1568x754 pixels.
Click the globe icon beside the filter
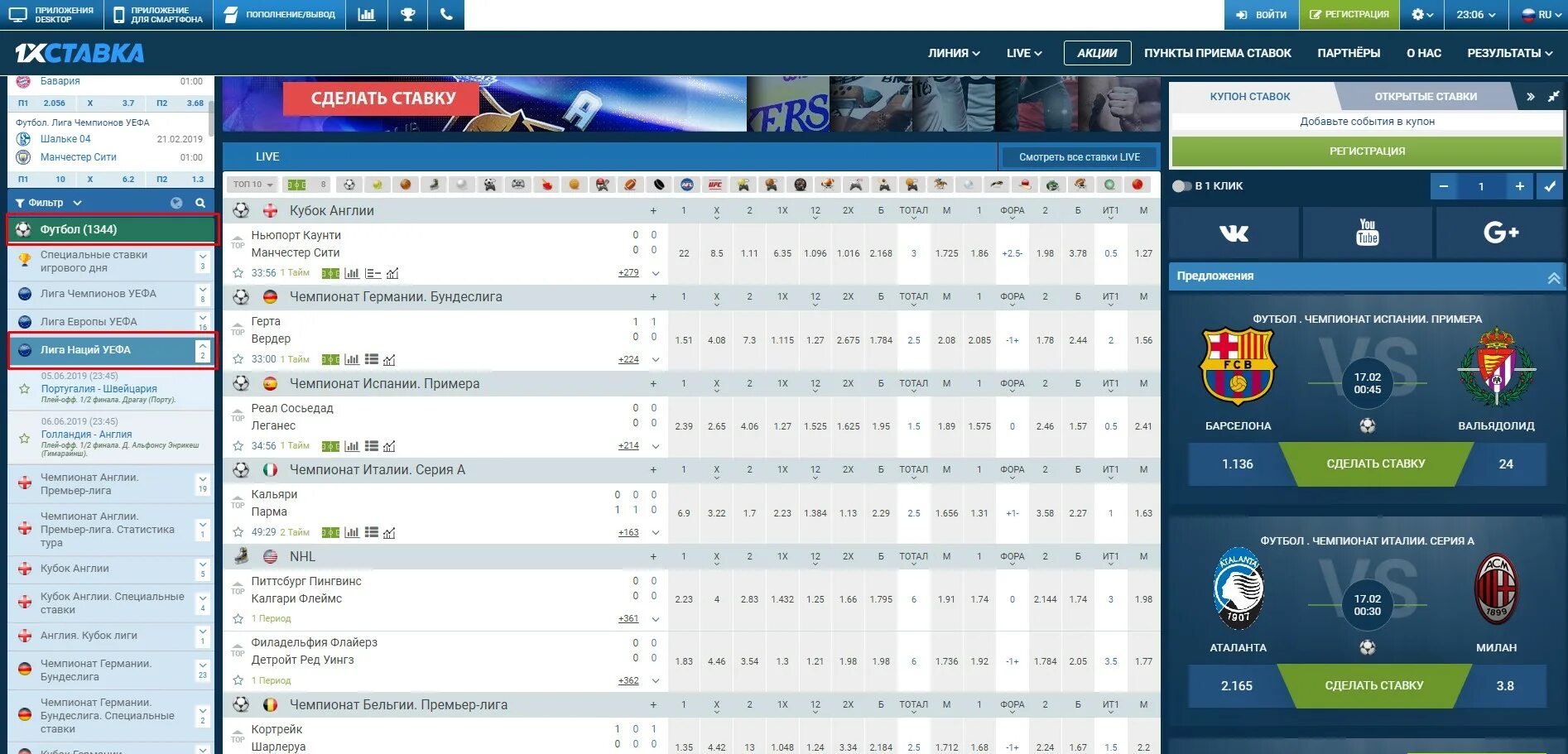pyautogui.click(x=176, y=203)
